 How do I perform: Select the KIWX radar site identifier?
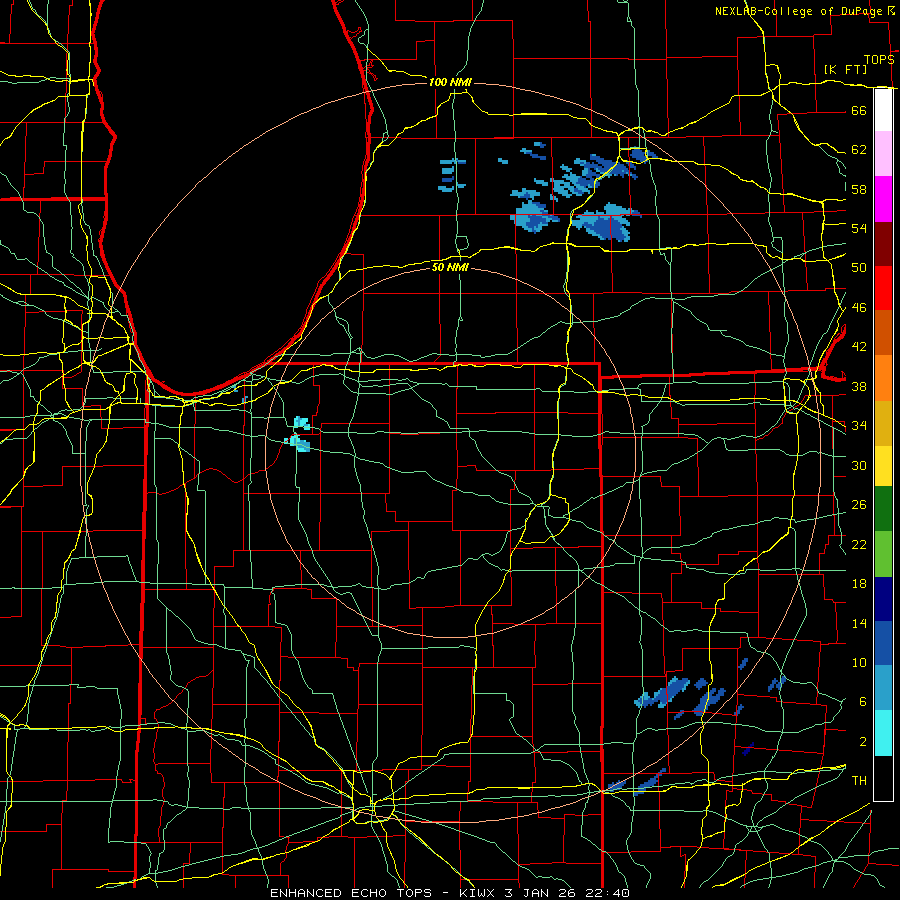(479, 893)
